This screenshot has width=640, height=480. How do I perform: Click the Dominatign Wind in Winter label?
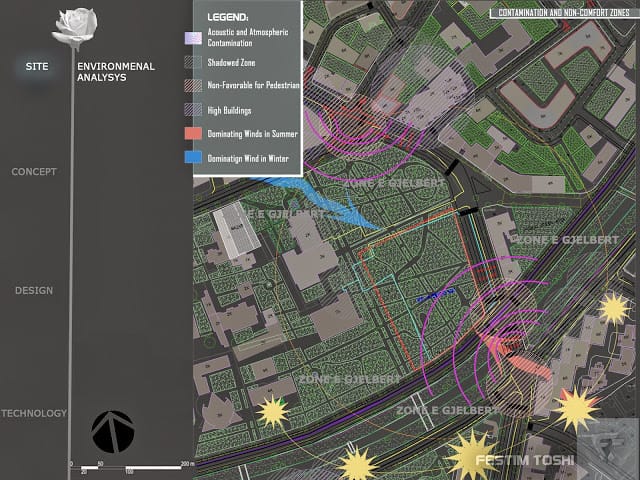coord(248,158)
